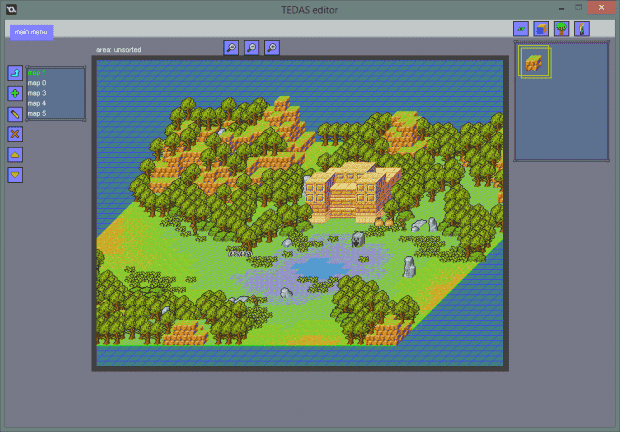Select the small green tile category icon
The height and width of the screenshot is (432, 620).
521,29
